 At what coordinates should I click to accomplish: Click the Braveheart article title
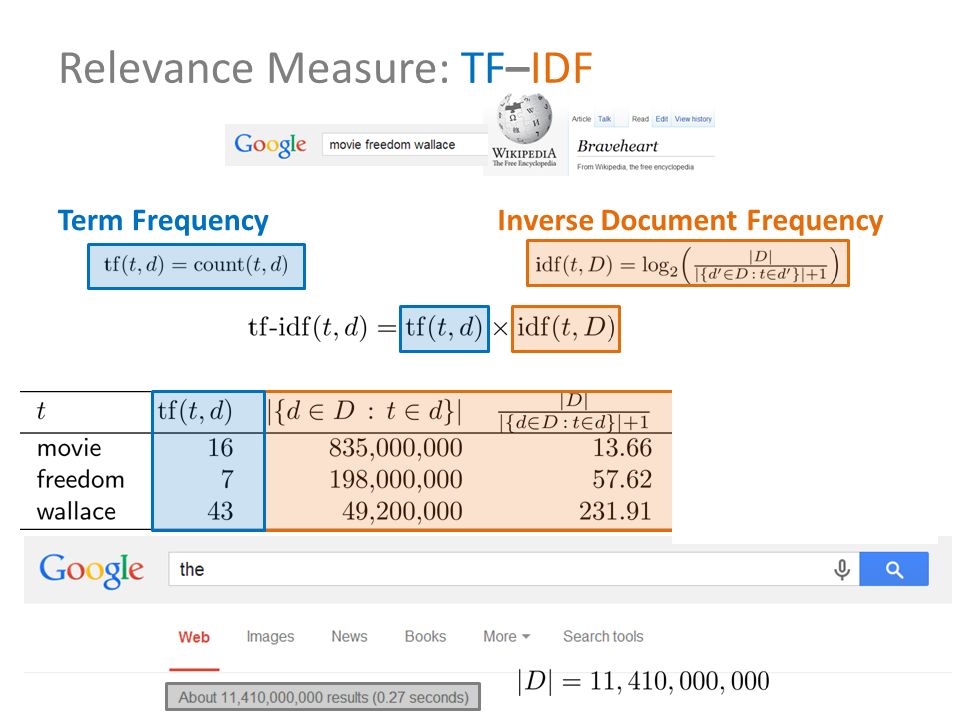(x=617, y=146)
